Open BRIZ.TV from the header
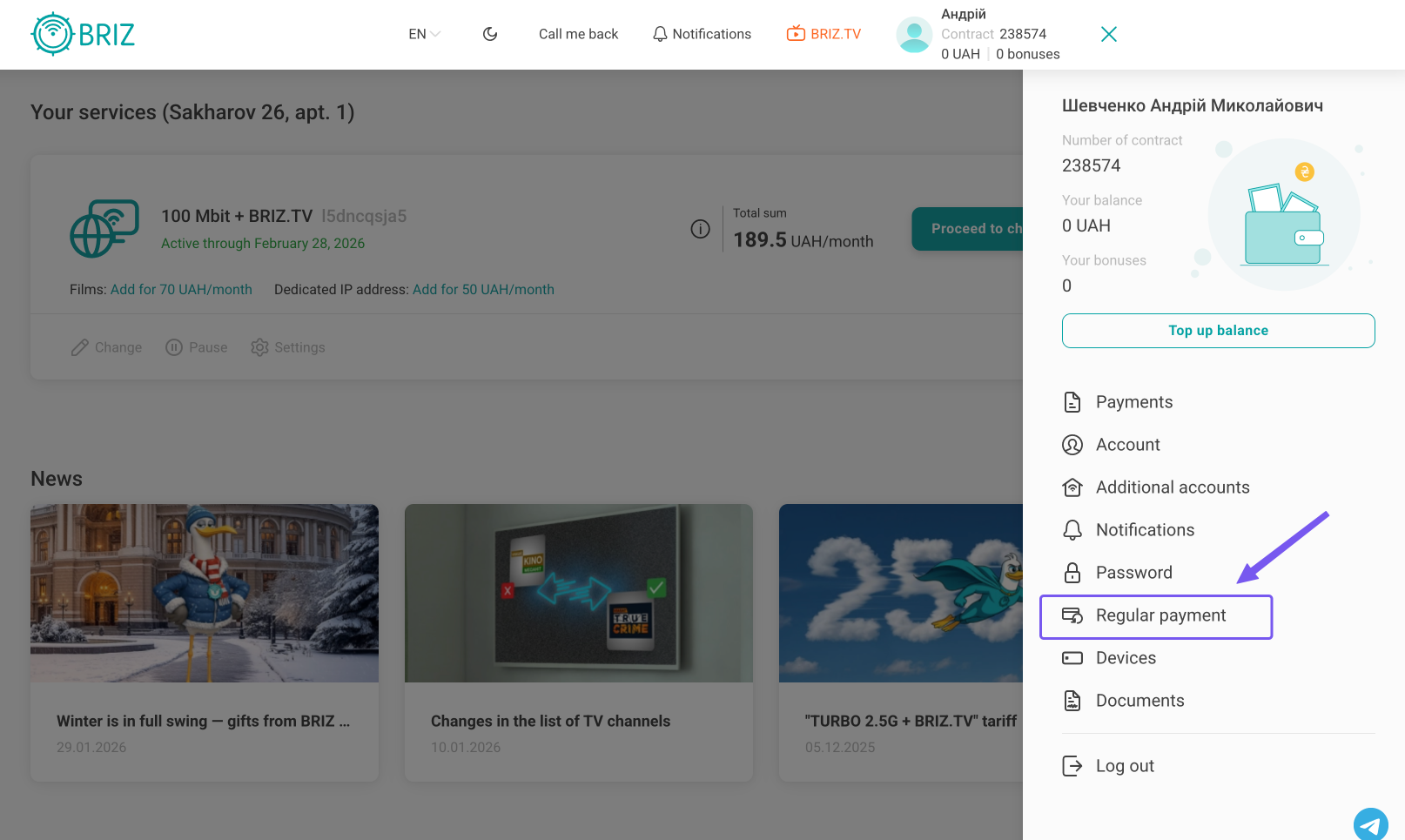 pos(824,34)
